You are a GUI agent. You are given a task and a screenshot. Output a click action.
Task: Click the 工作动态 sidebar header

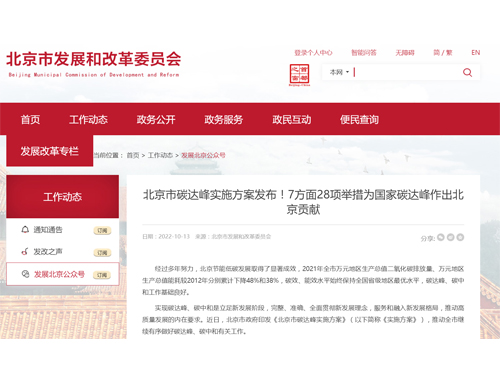[63, 197]
